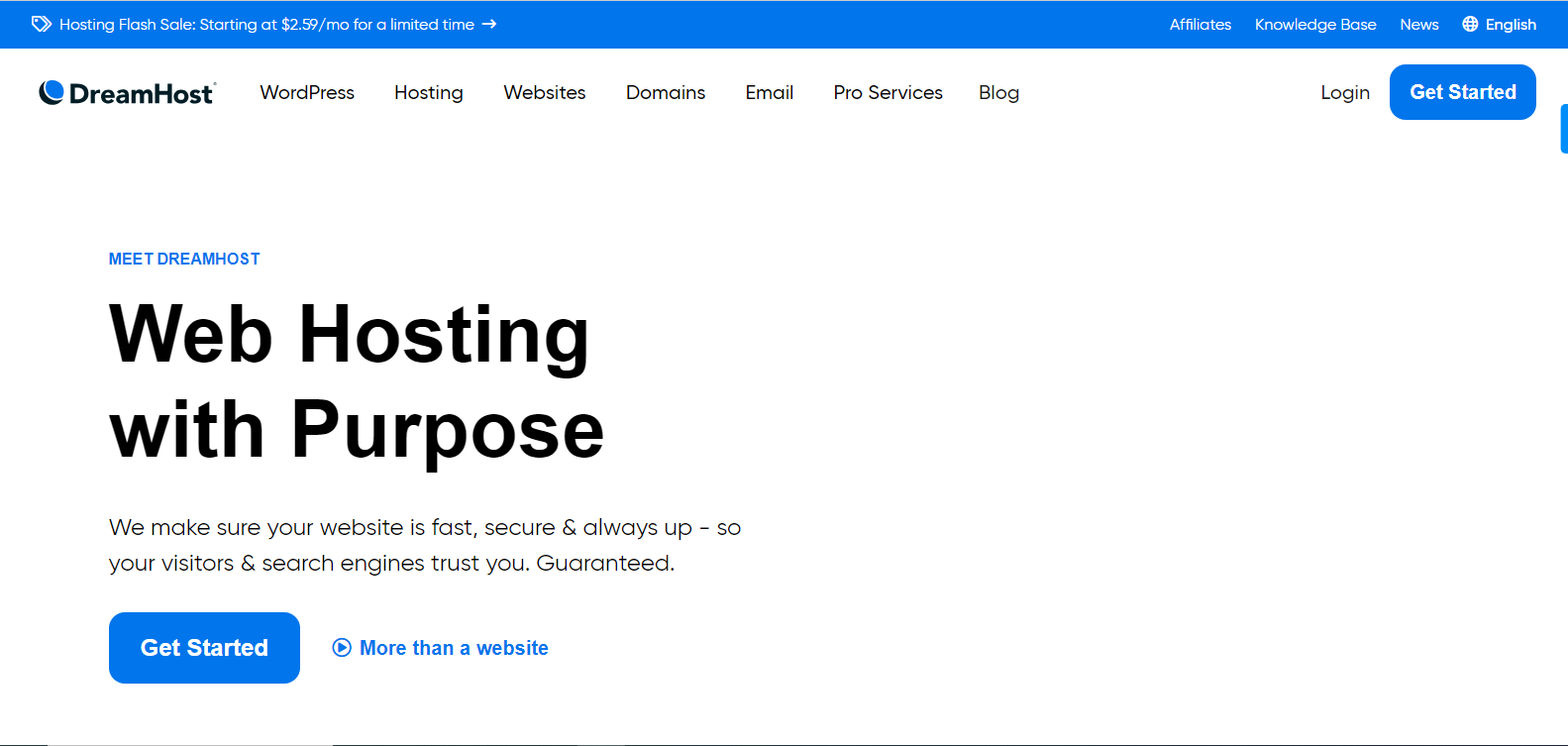The height and width of the screenshot is (746, 1568).
Task: Open the Email navigation menu
Action: [770, 92]
